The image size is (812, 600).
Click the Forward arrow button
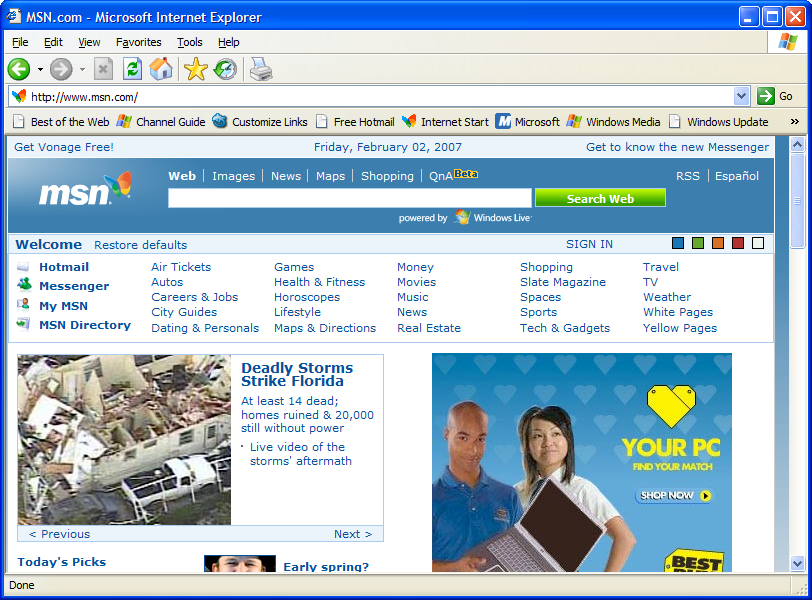61,69
